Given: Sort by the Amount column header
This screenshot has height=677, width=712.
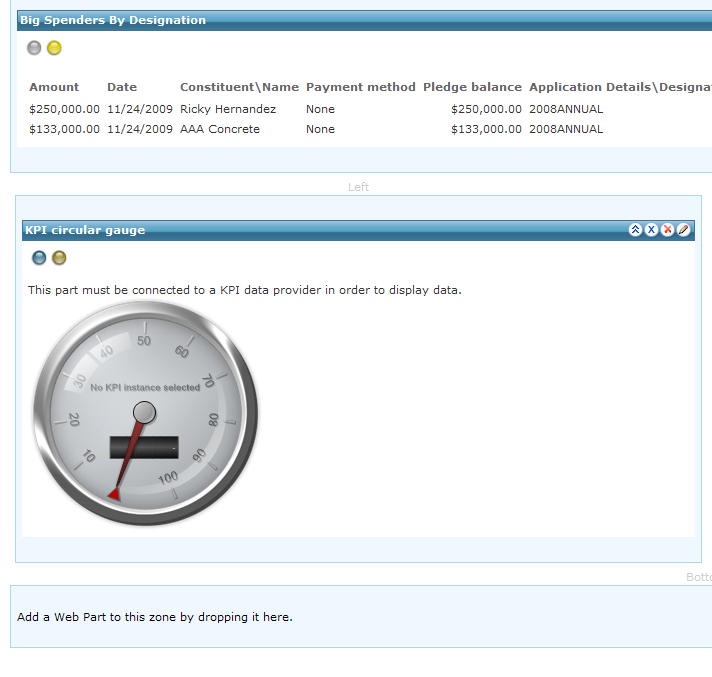Looking at the screenshot, I should (x=54, y=87).
